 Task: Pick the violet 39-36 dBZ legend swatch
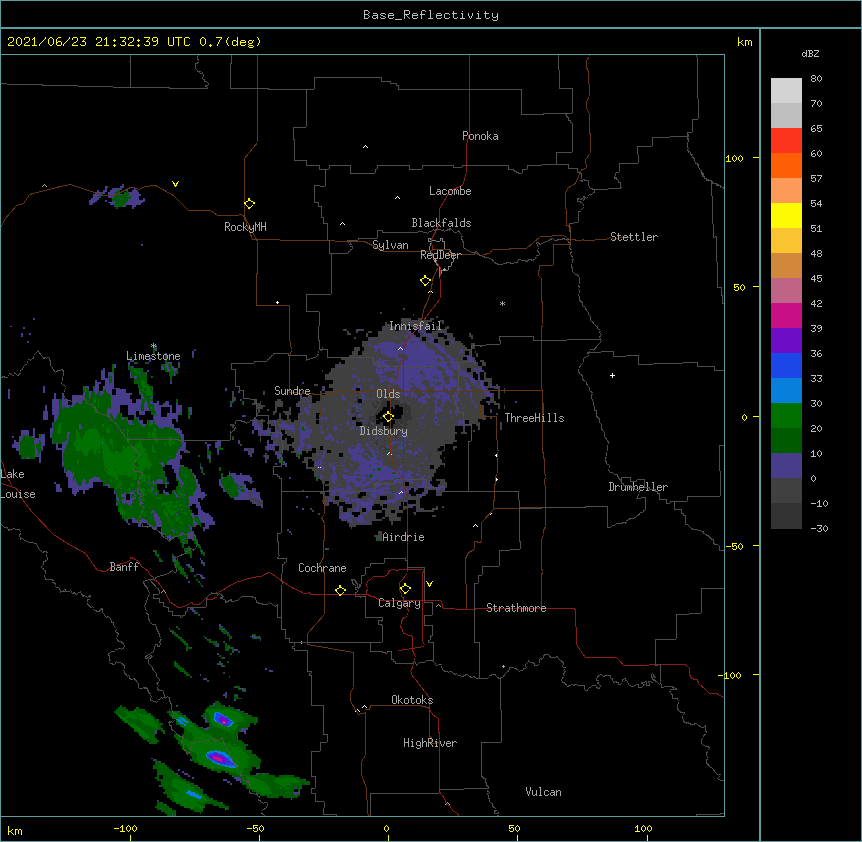point(786,341)
